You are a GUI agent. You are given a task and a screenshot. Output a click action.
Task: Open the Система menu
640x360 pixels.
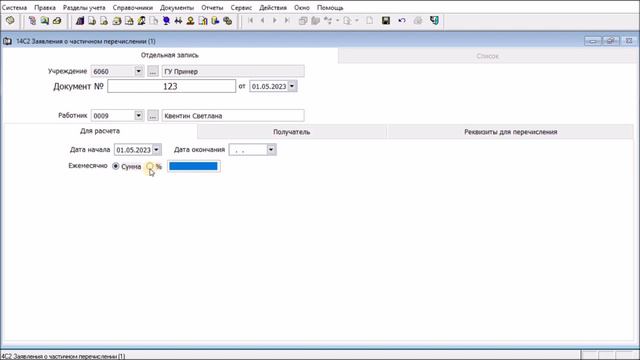point(14,8)
